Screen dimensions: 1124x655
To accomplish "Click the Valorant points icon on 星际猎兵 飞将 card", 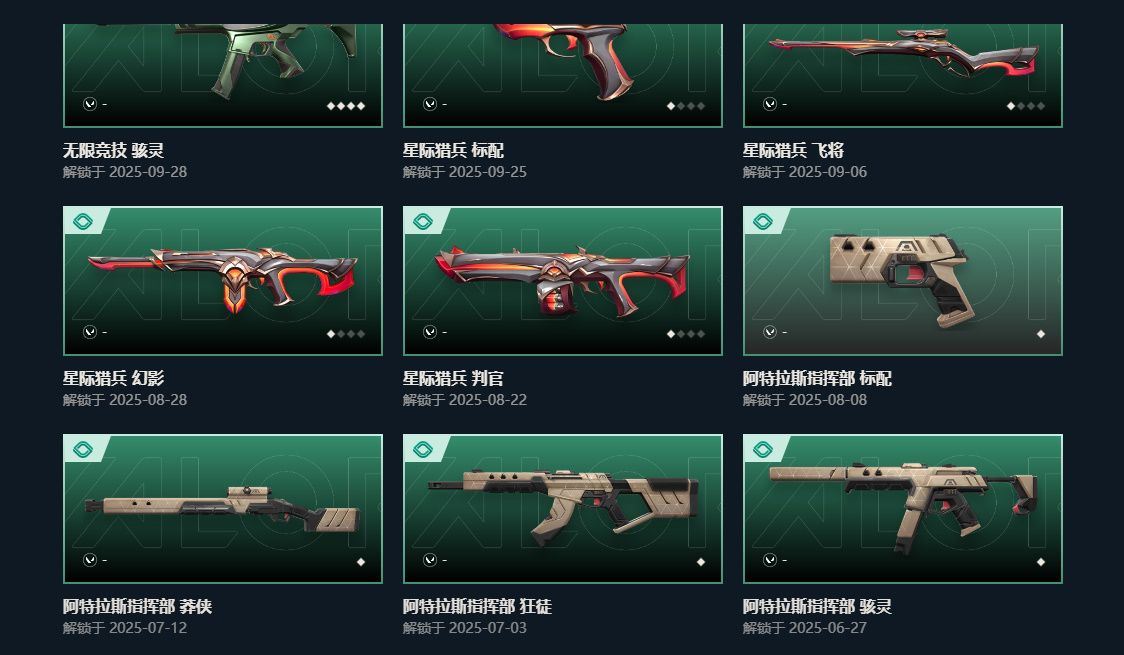I will (769, 104).
